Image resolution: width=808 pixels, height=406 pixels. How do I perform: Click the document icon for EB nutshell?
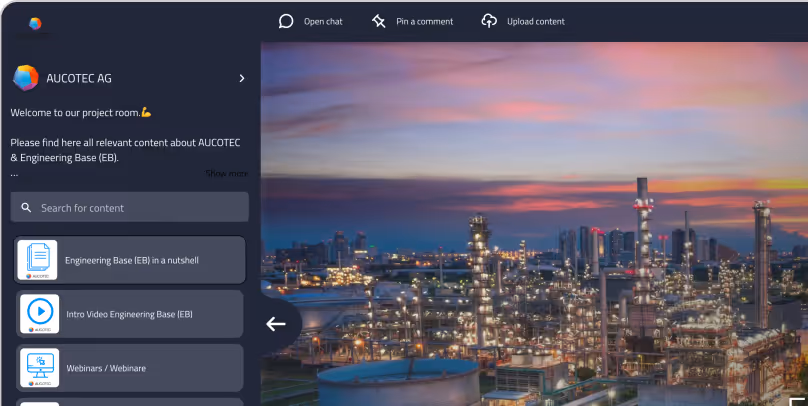click(37, 260)
